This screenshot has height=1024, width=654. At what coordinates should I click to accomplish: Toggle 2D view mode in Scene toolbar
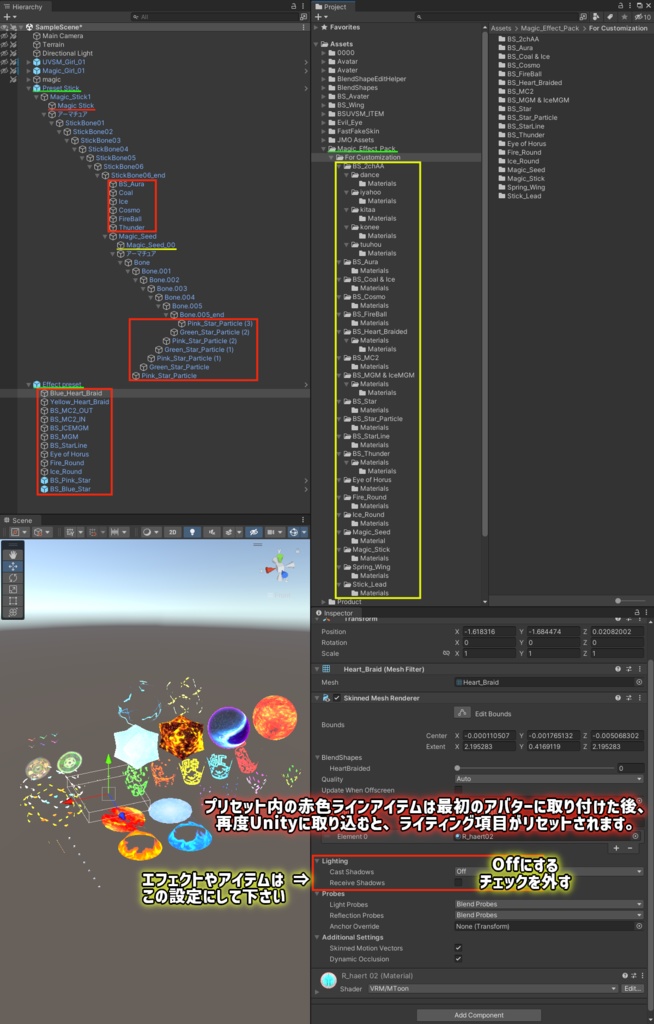click(x=172, y=532)
